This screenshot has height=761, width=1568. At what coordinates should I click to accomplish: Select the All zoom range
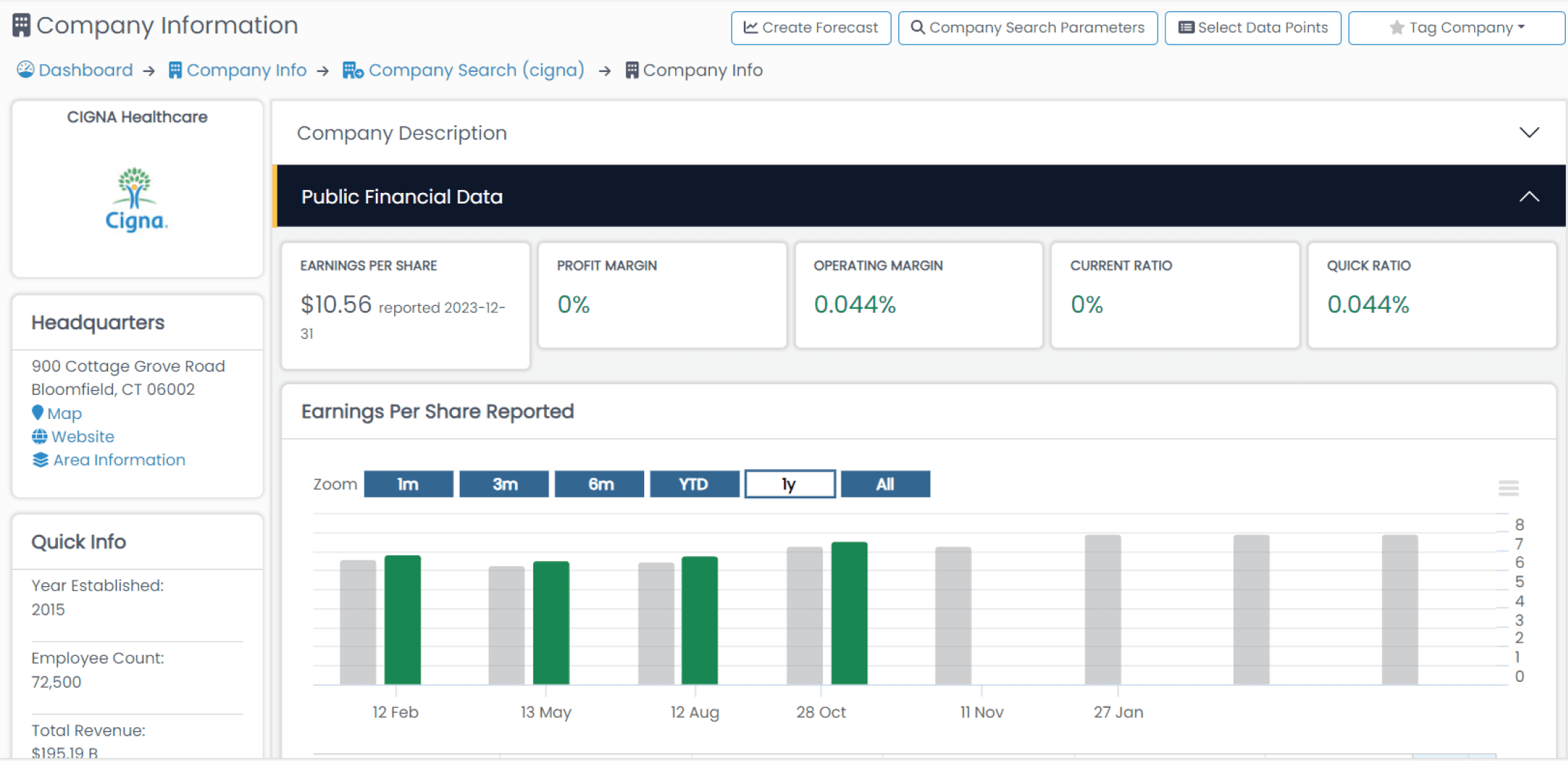point(885,484)
